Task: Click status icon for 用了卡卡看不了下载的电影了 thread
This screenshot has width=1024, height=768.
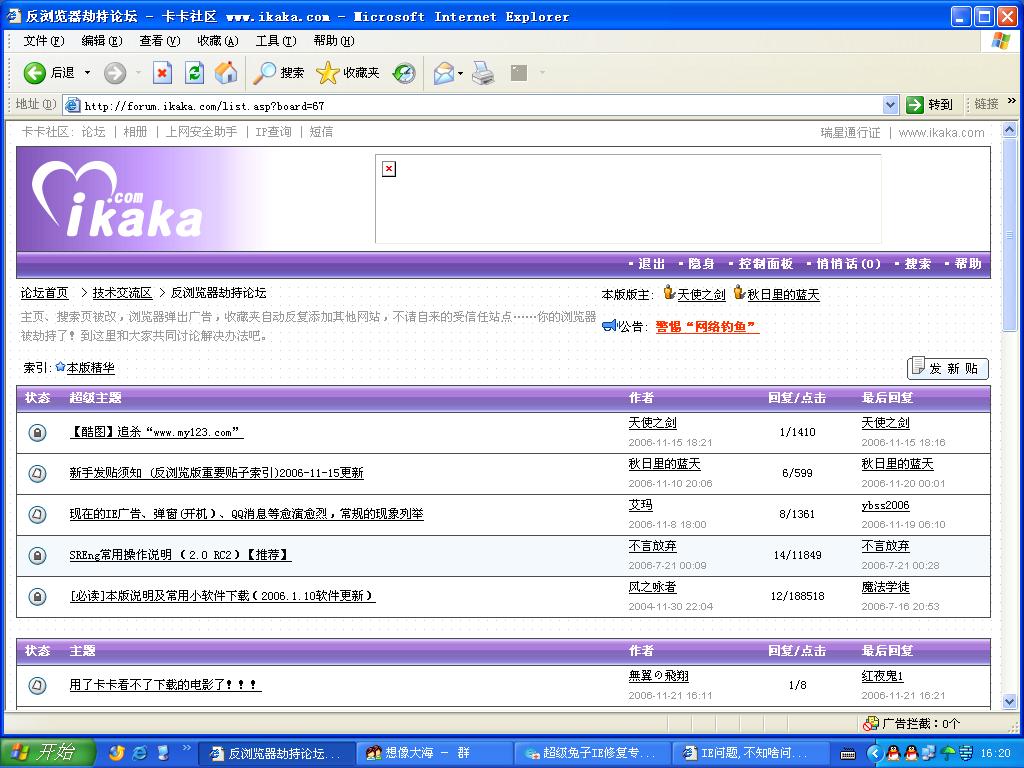Action: [x=37, y=685]
